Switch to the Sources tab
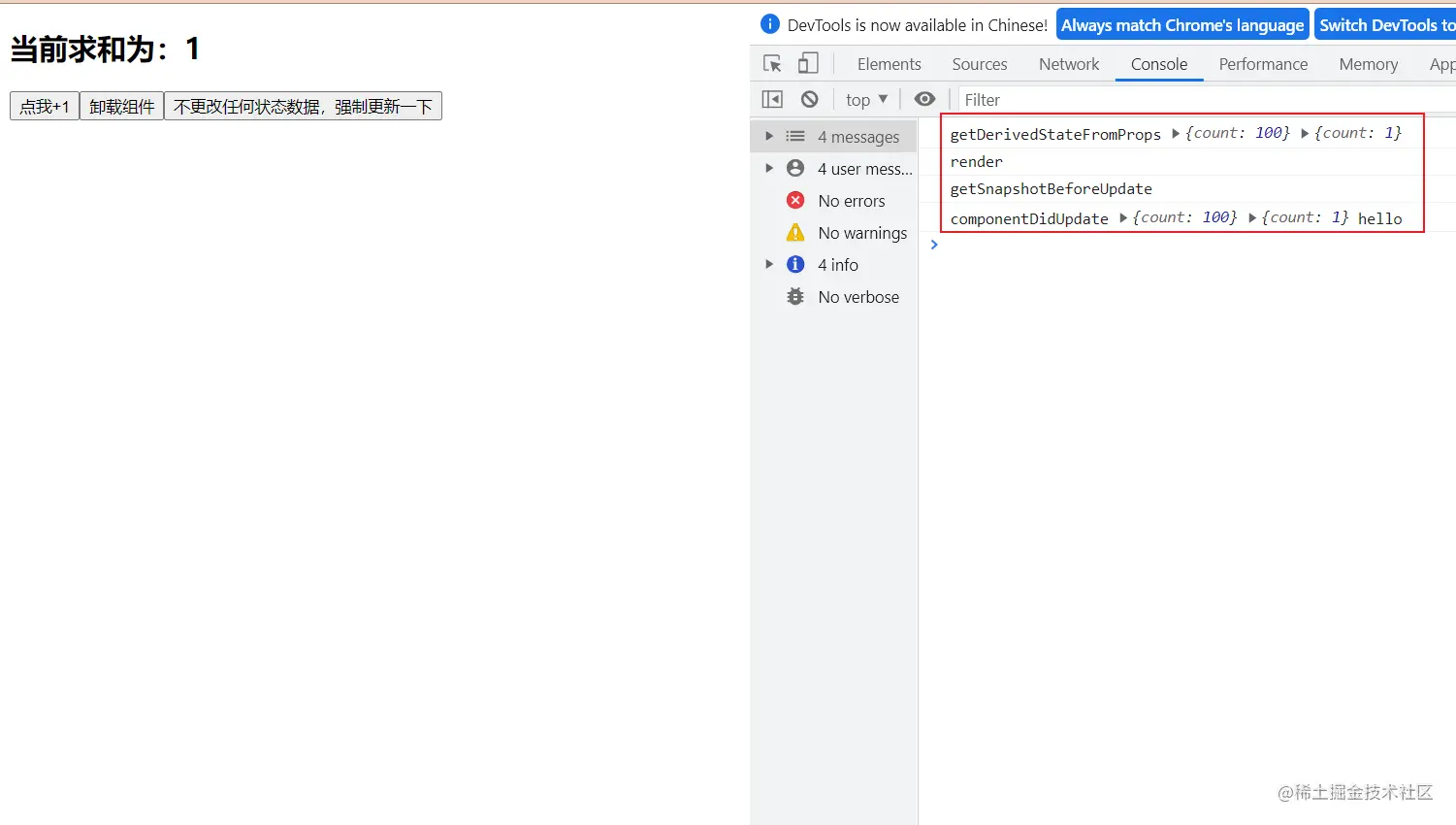The width and height of the screenshot is (1456, 825). [980, 64]
